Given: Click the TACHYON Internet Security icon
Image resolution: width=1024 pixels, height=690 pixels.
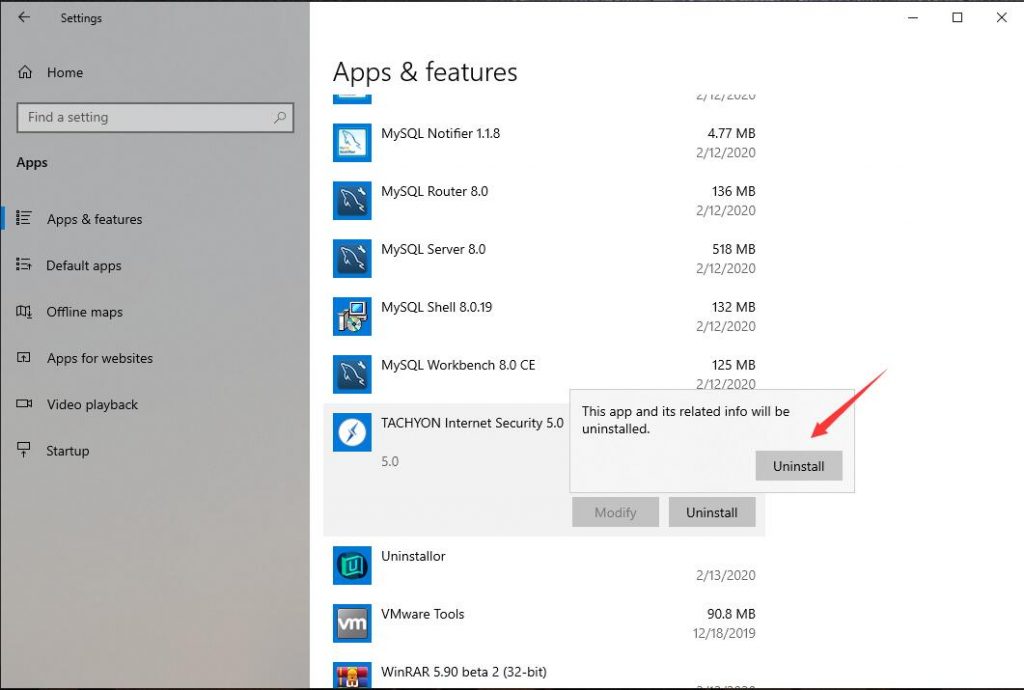Looking at the screenshot, I should [x=352, y=432].
